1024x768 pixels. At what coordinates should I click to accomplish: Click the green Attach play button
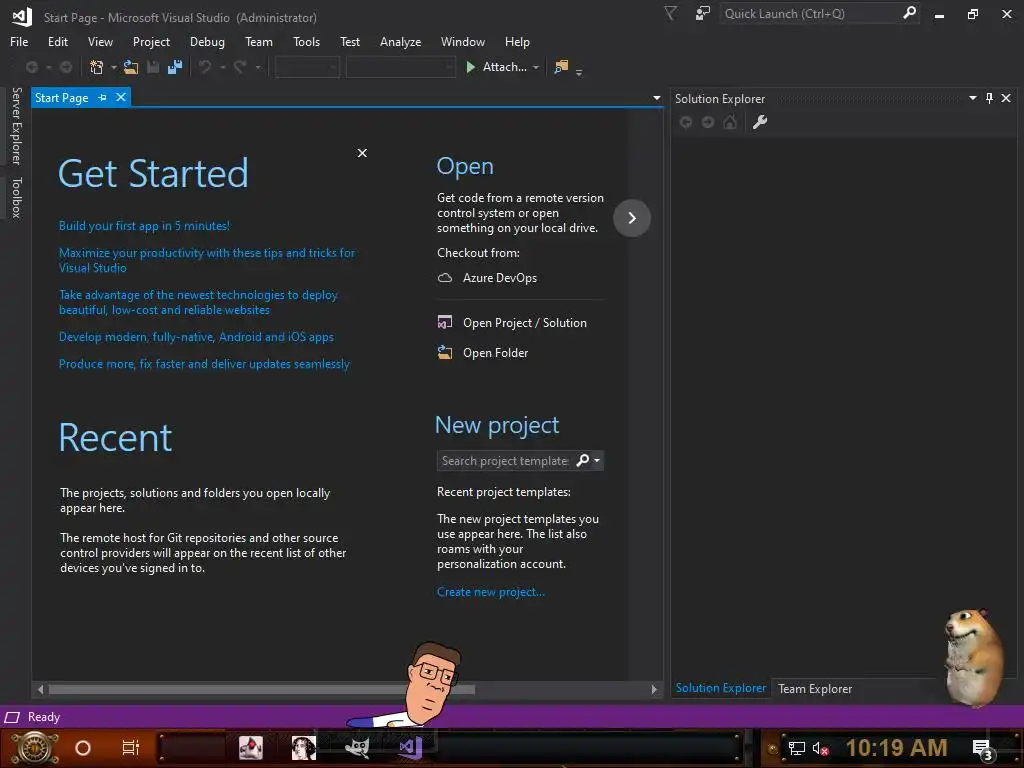point(470,67)
